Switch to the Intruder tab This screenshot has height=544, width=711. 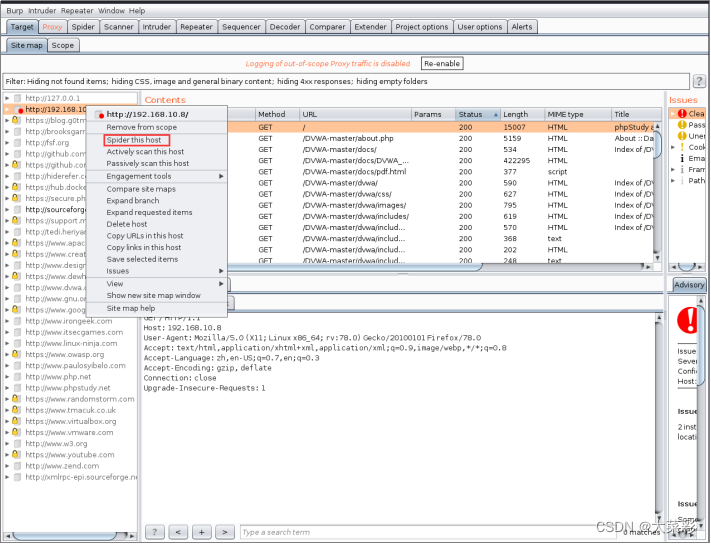tap(156, 27)
